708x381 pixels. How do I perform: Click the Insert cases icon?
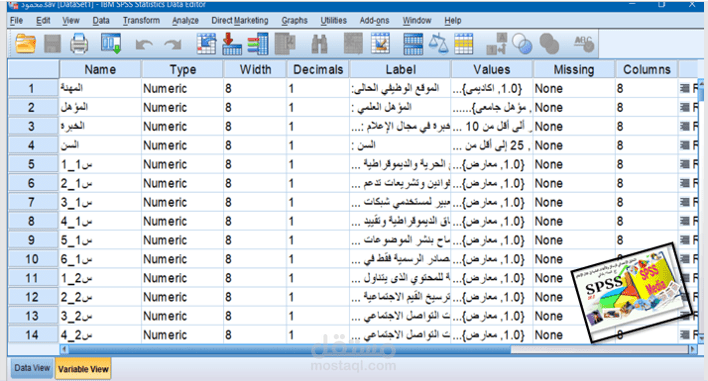point(353,44)
